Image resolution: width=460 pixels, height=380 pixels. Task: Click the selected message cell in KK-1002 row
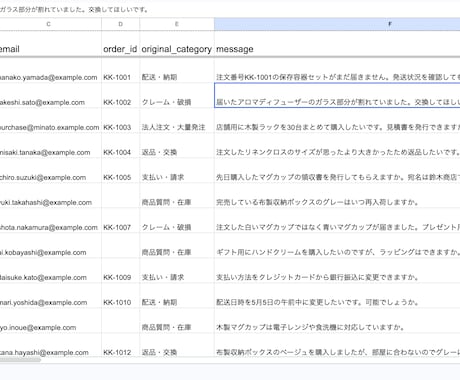337,96
